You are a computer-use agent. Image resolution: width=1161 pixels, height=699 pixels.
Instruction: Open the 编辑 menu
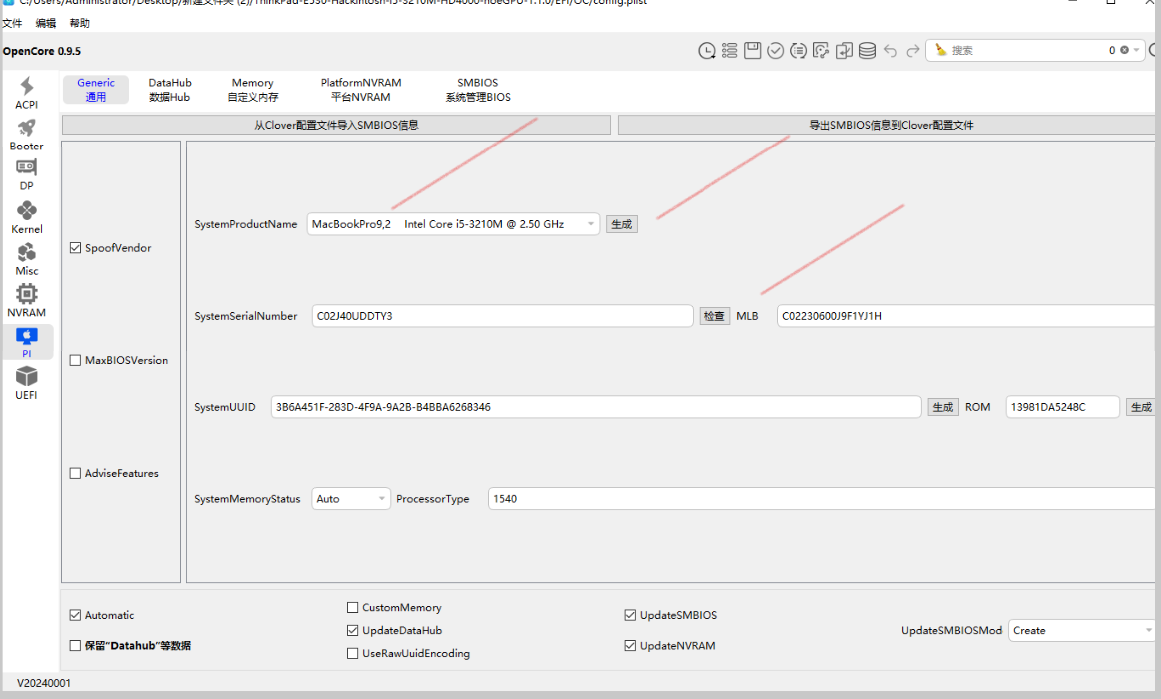[x=46, y=23]
